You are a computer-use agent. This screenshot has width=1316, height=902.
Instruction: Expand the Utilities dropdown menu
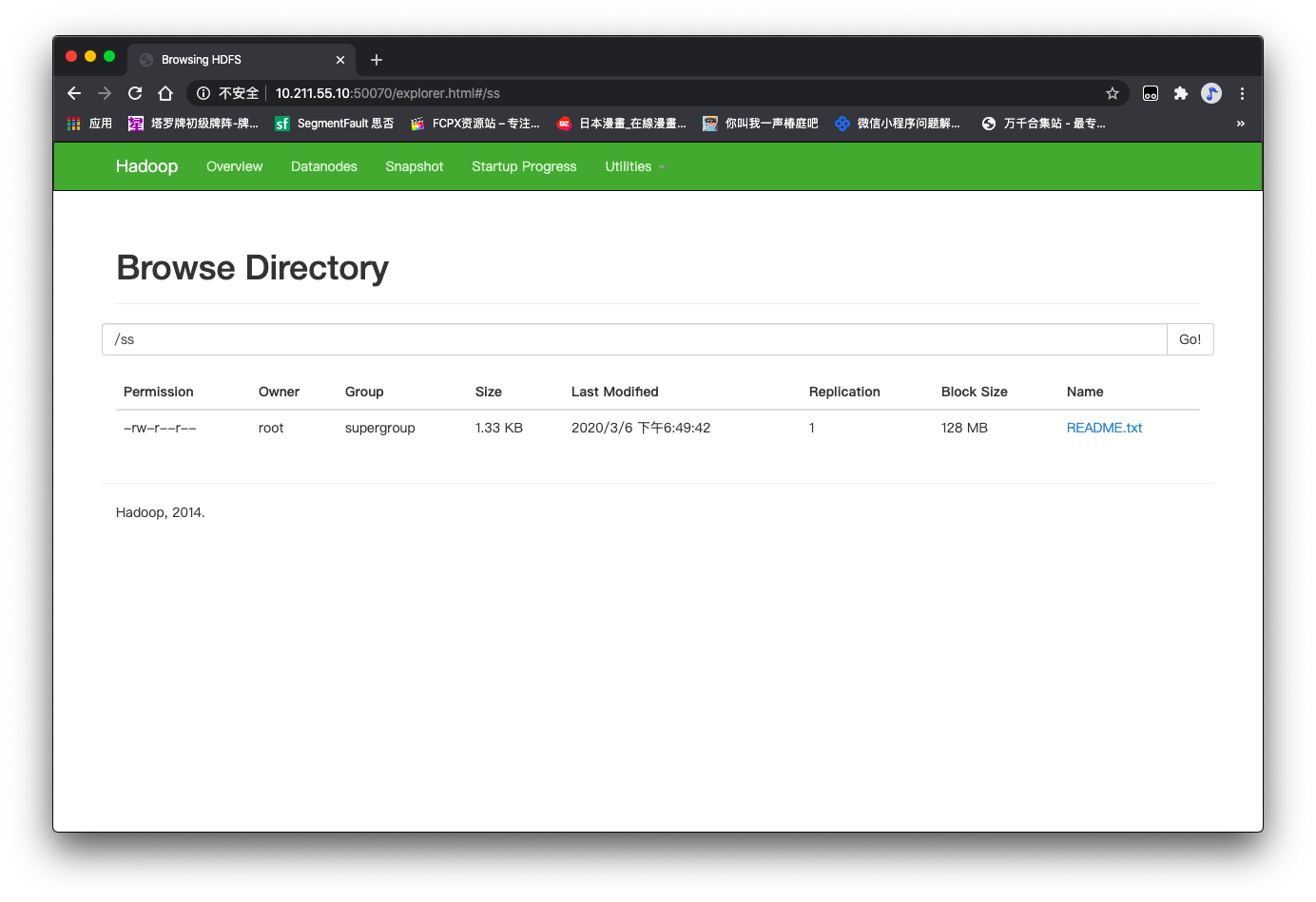point(634,166)
